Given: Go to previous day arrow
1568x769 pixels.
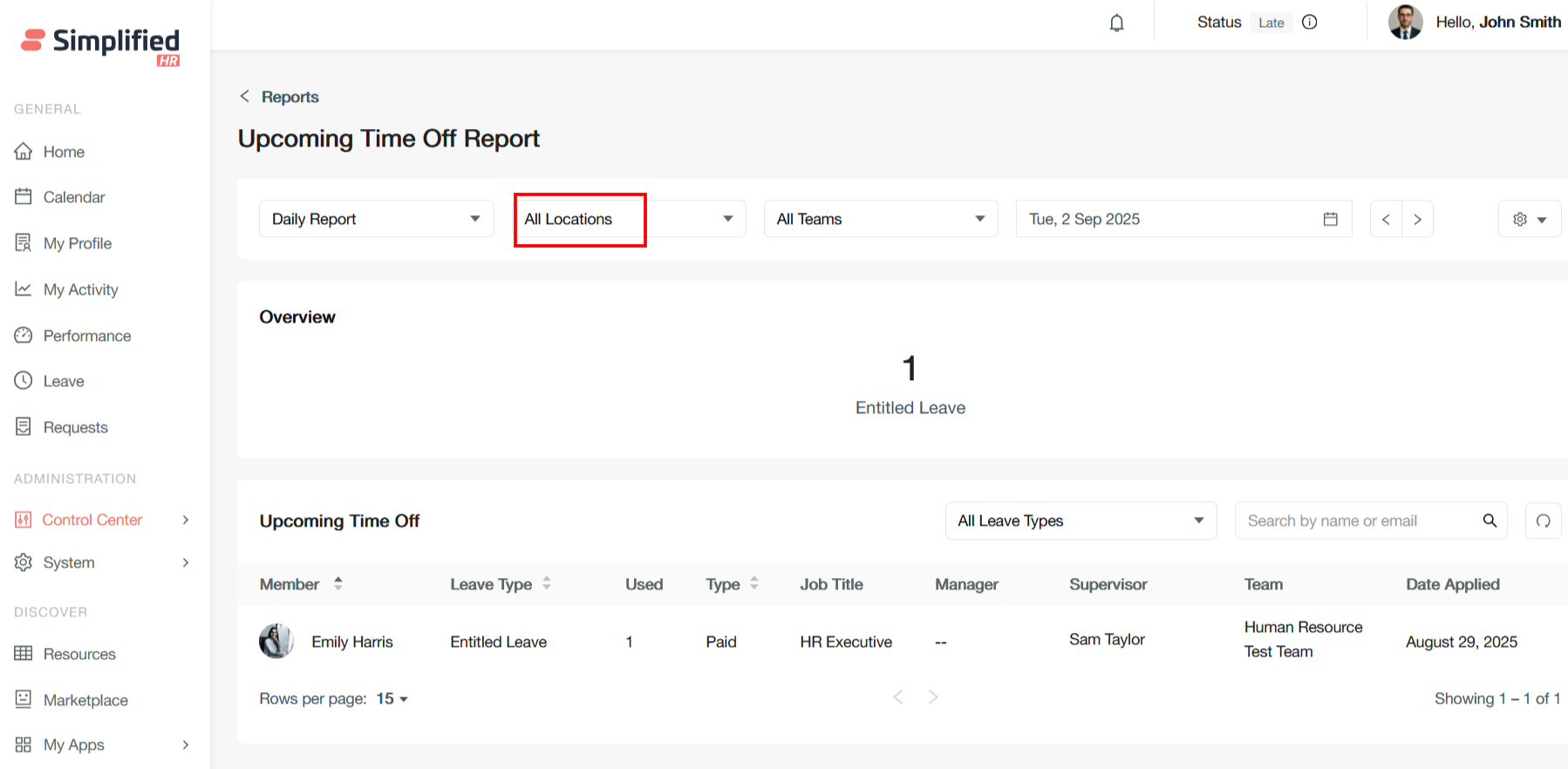Looking at the screenshot, I should (1386, 219).
